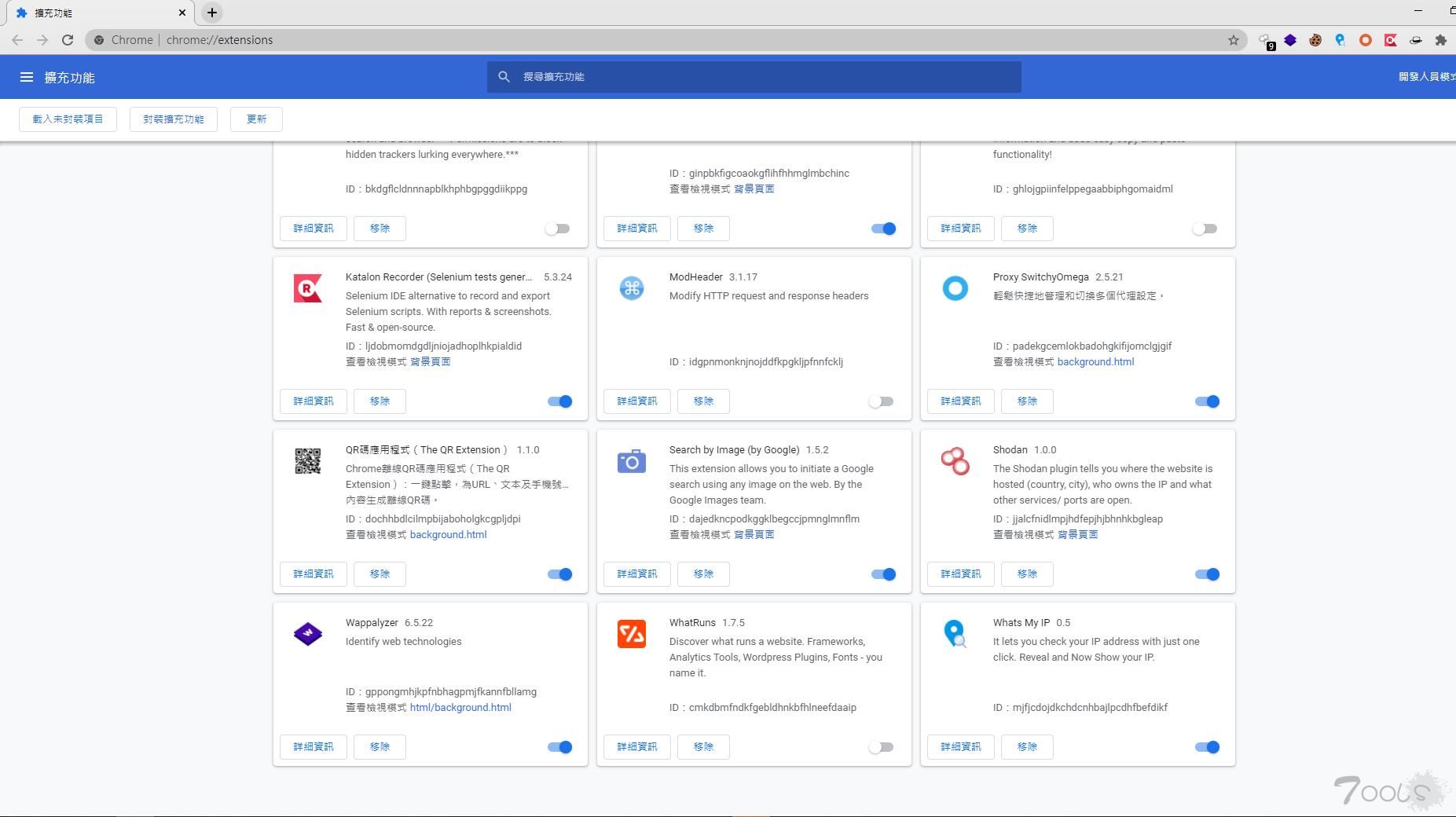Image resolution: width=1456 pixels, height=817 pixels.
Task: Click the Katalon Recorder card icon
Action: pos(308,288)
